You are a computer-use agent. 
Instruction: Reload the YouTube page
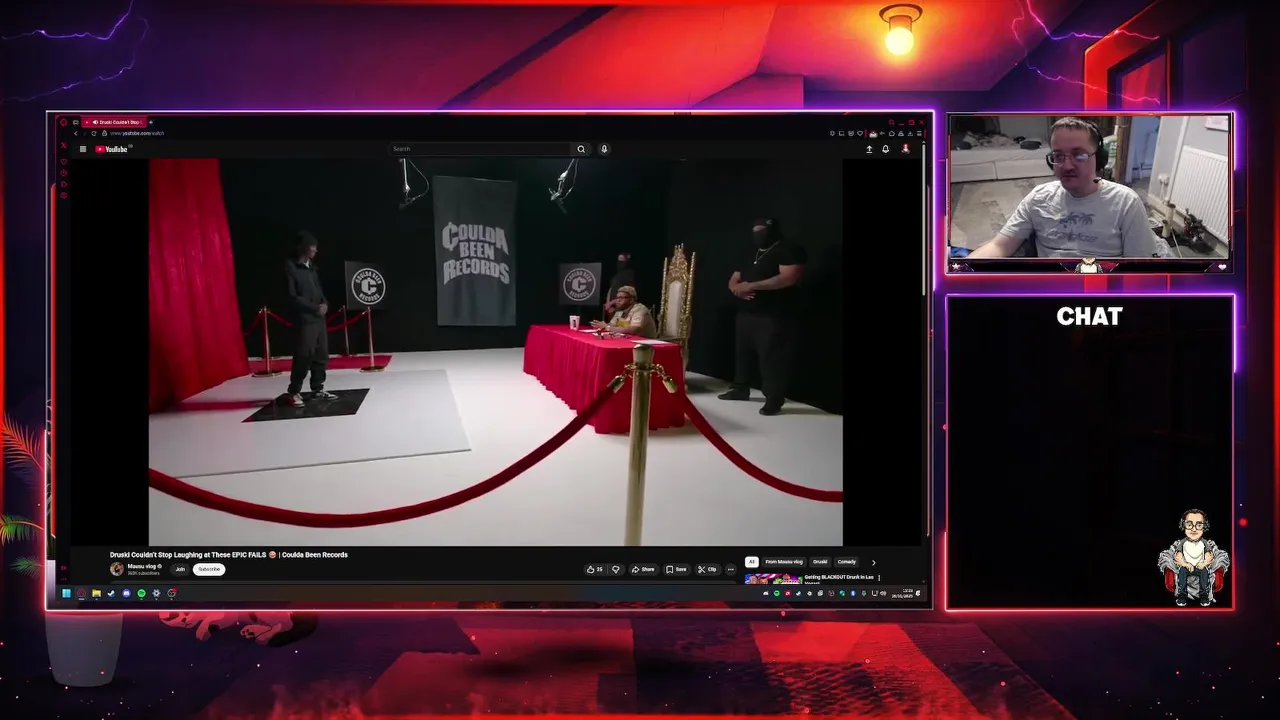click(94, 133)
